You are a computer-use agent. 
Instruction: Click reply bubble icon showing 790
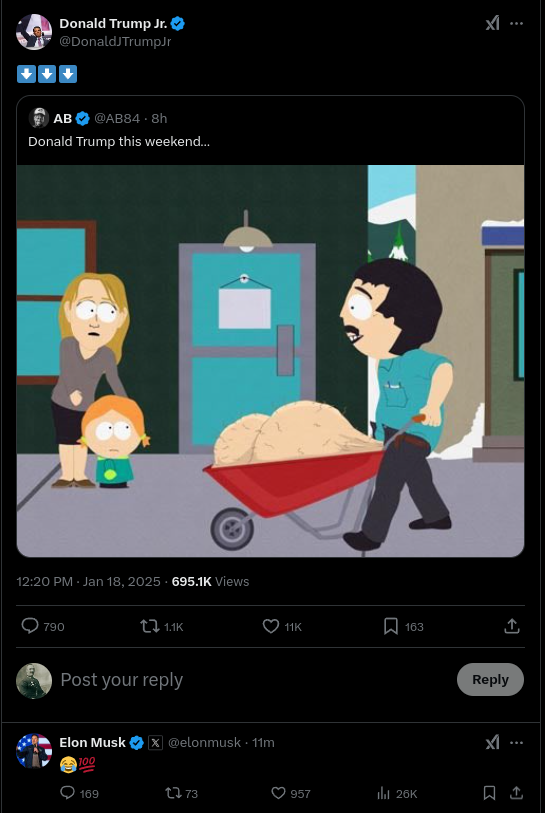tap(30, 626)
